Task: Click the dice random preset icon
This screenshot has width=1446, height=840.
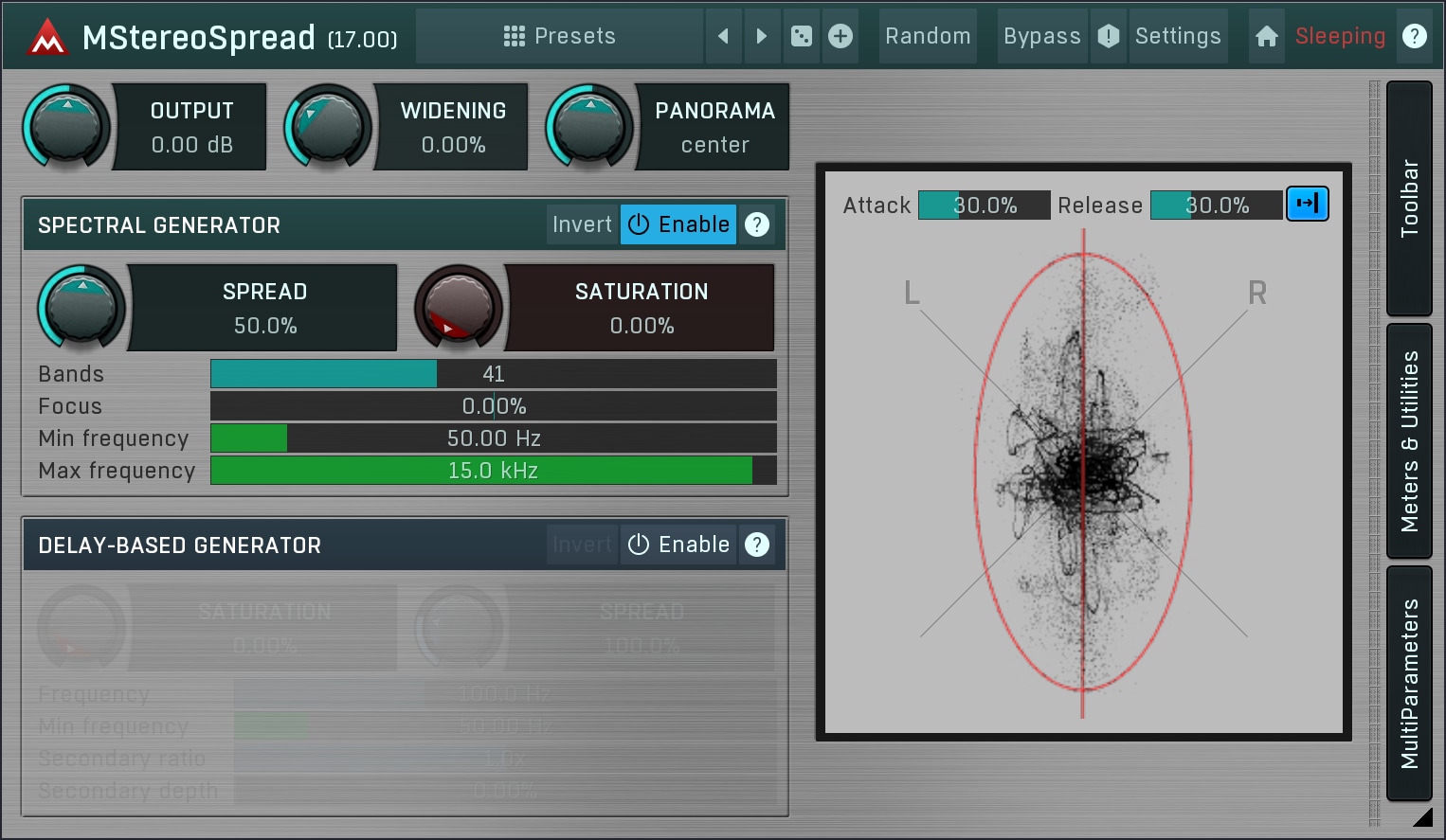Action: coord(802,36)
